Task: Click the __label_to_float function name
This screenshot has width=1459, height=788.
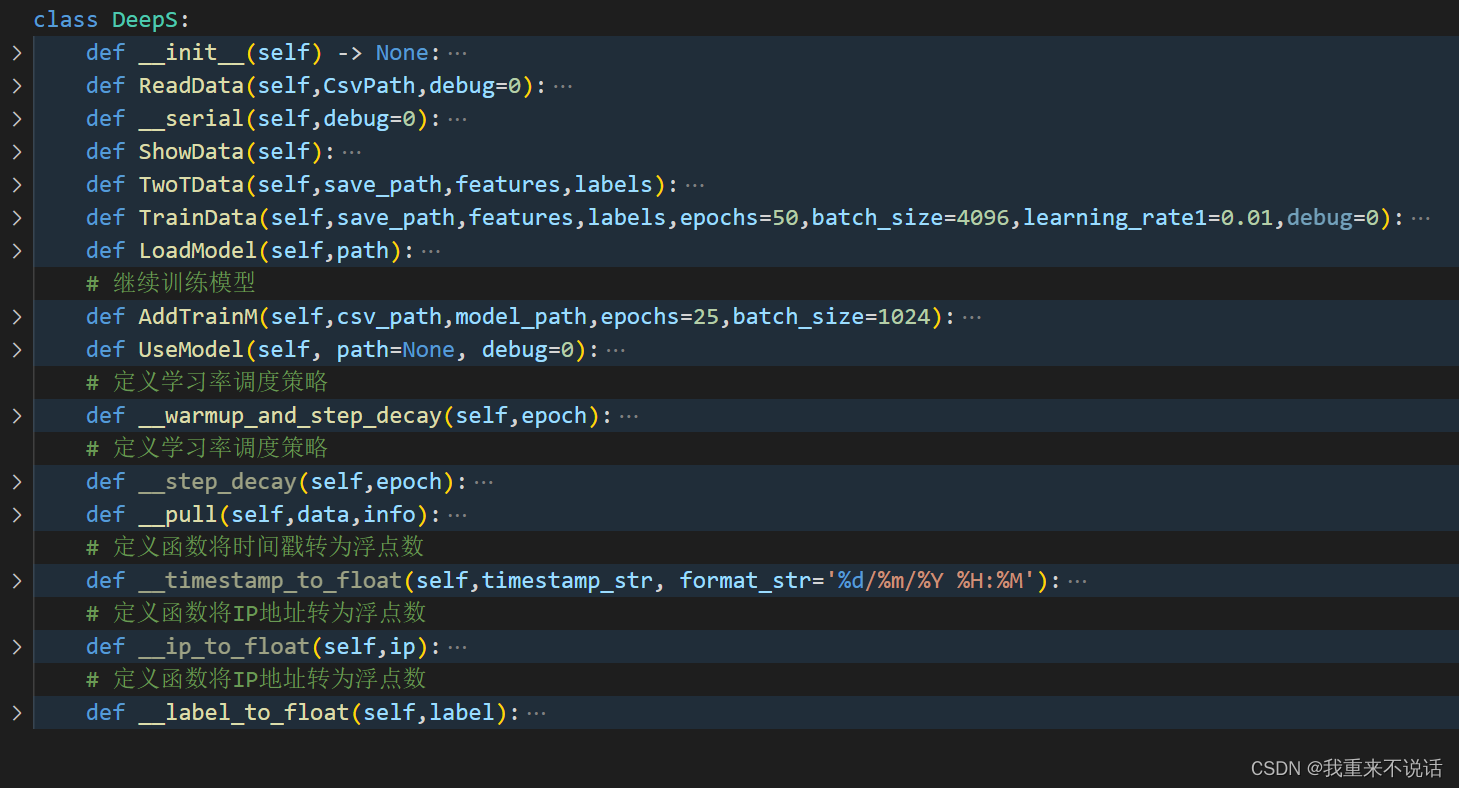Action: coord(244,713)
